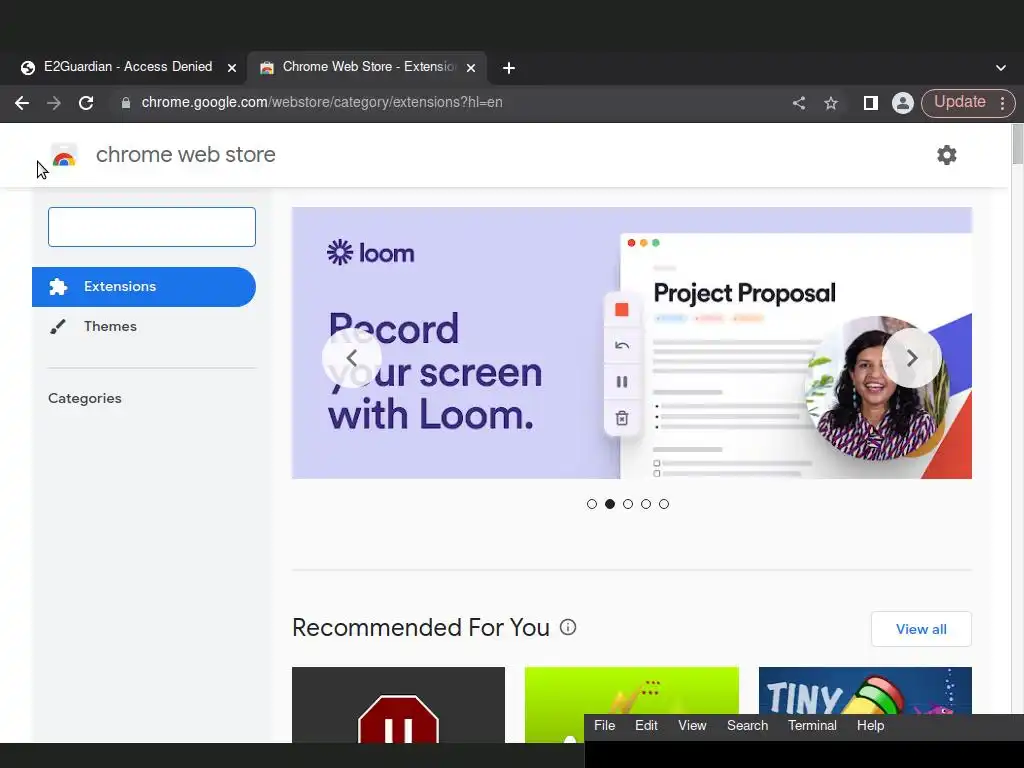Screen dimensions: 1024x768
Task: Click the page vertical scrollbar
Action: 1017,145
